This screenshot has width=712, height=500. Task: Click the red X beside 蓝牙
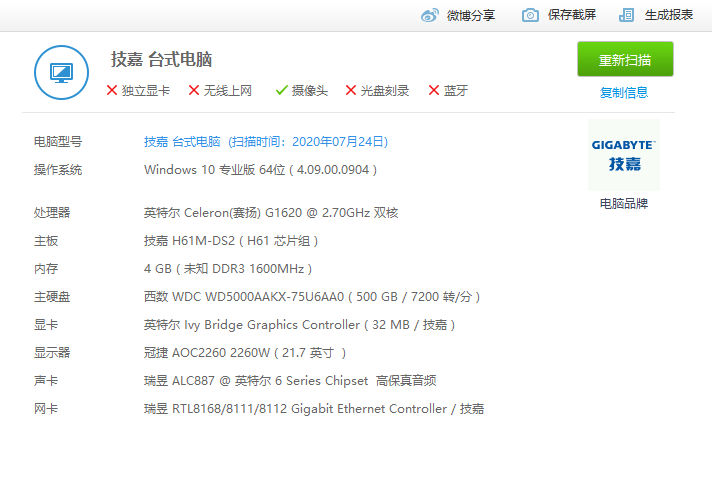pyautogui.click(x=434, y=90)
